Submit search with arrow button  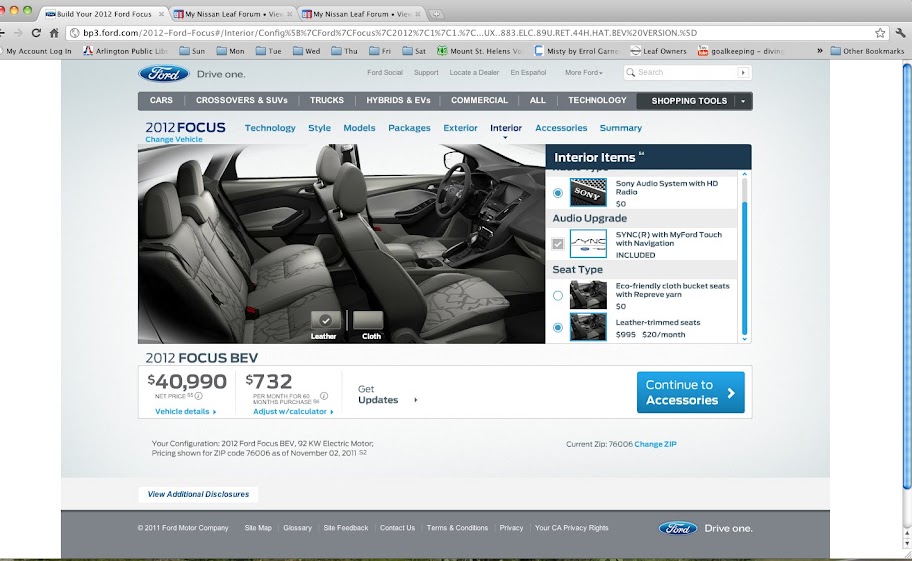click(x=743, y=73)
